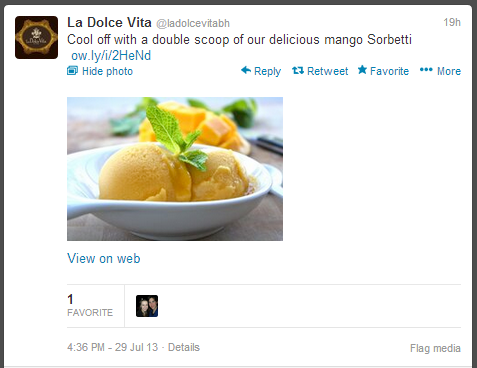Open the profile picture of the user who favorited
The height and width of the screenshot is (368, 477).
(x=147, y=306)
